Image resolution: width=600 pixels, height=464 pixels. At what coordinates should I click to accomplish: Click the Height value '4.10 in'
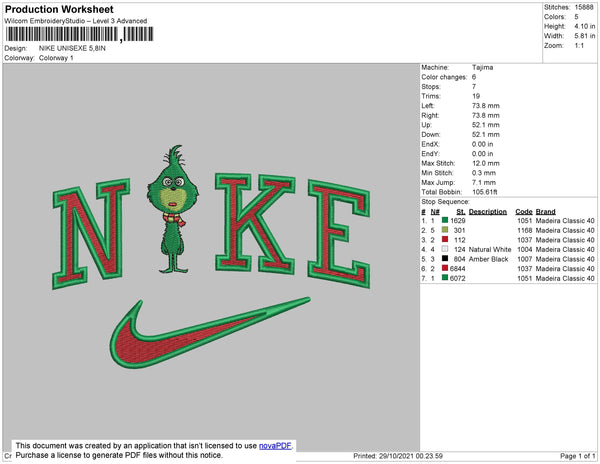tap(585, 26)
